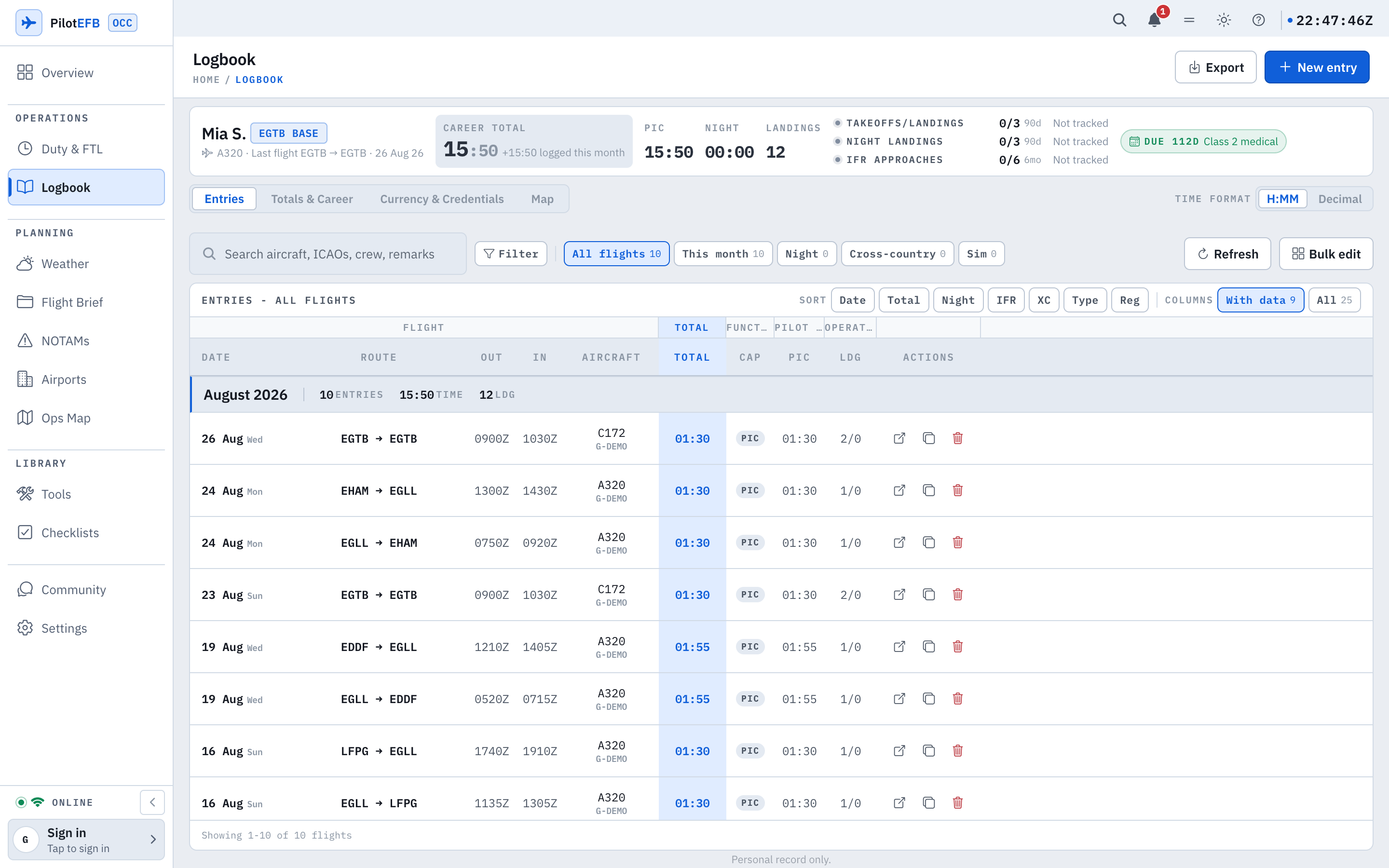The height and width of the screenshot is (868, 1389).
Task: Toggle the Sim filter chip
Action: pyautogui.click(x=981, y=254)
